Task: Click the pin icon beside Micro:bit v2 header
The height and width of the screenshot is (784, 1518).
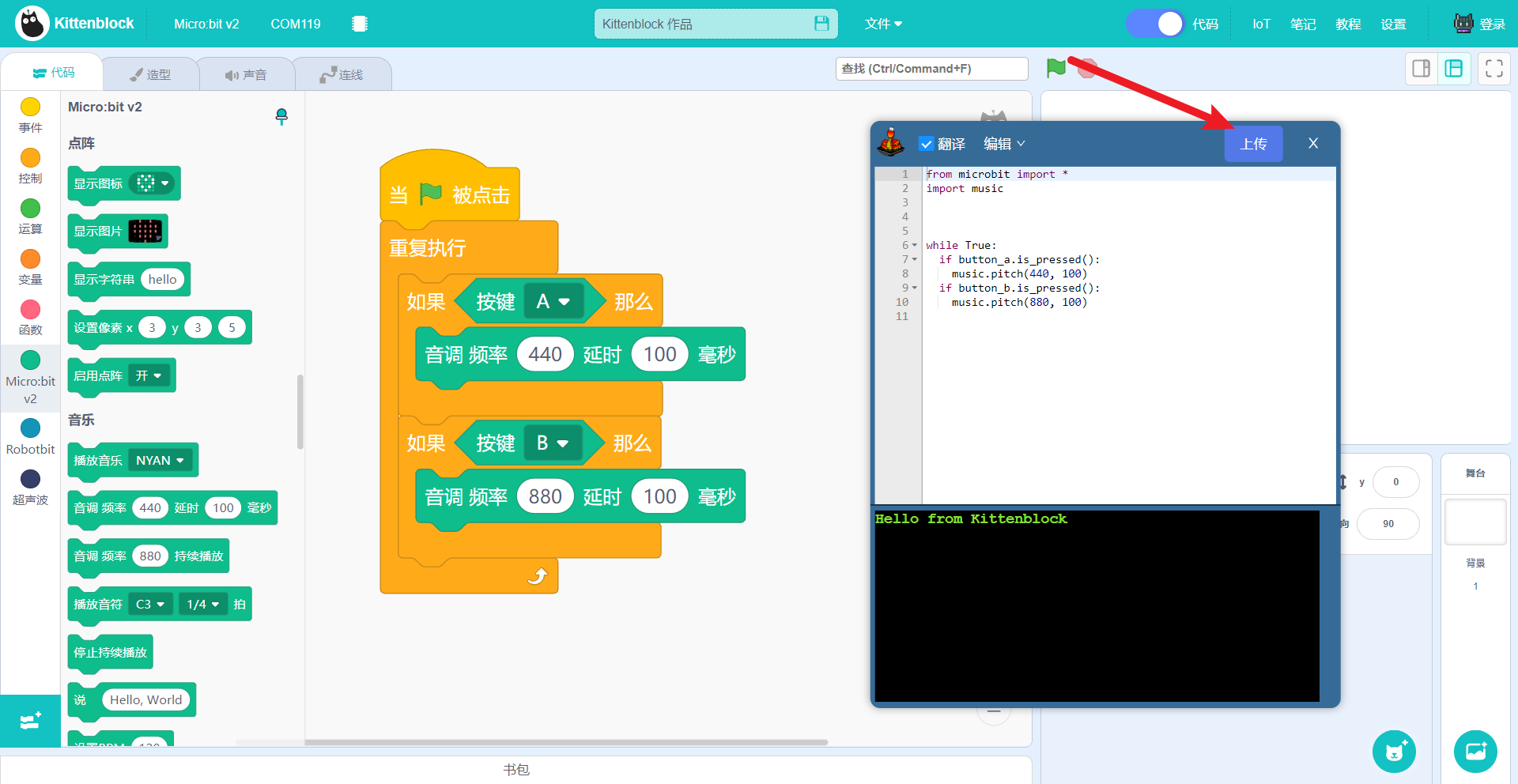Action: [x=281, y=117]
